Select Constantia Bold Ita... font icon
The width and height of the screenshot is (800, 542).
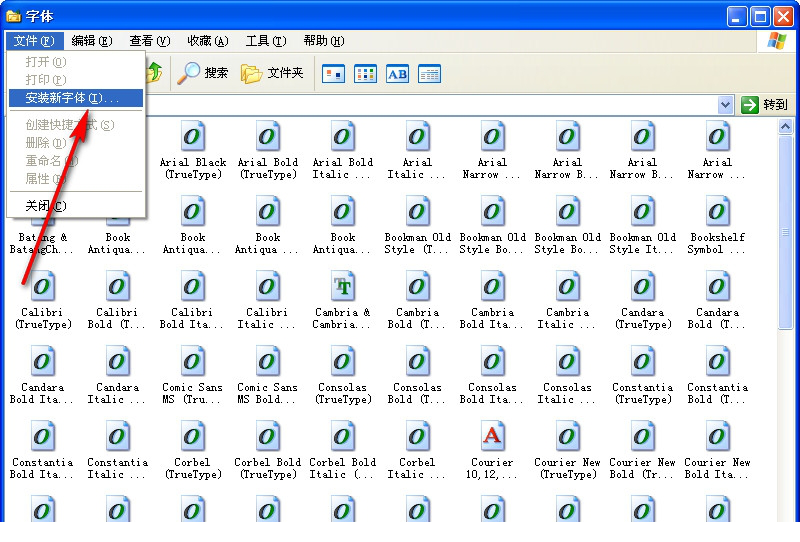coord(43,437)
